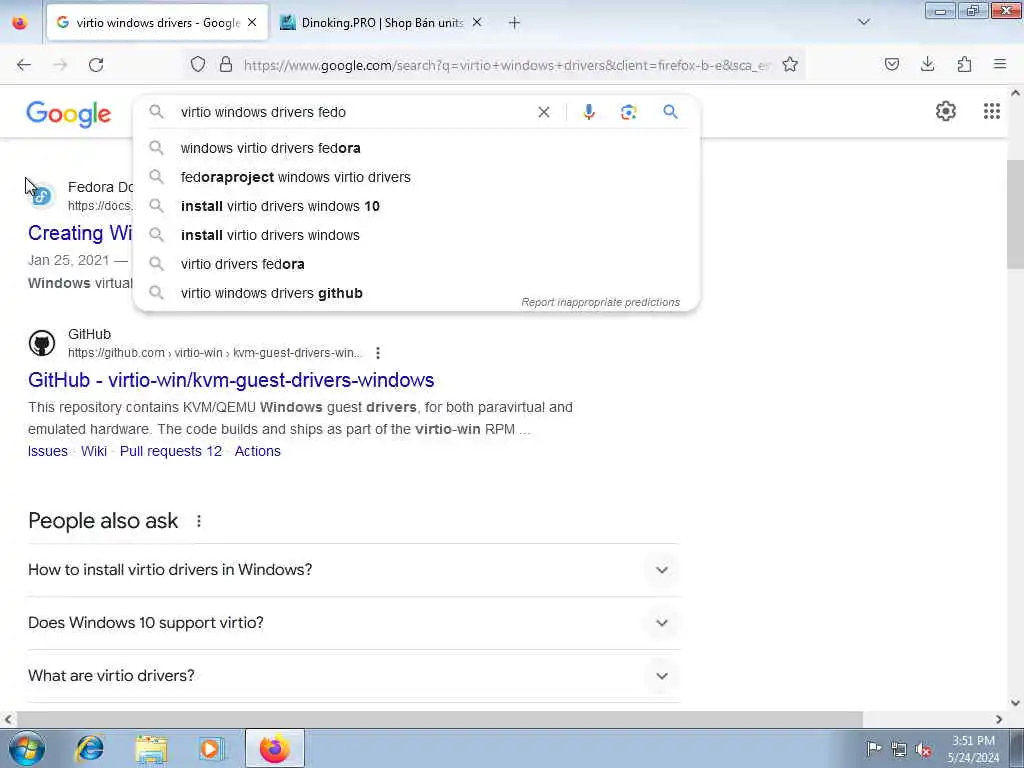Reload the current page
1024x768 pixels.
96,65
